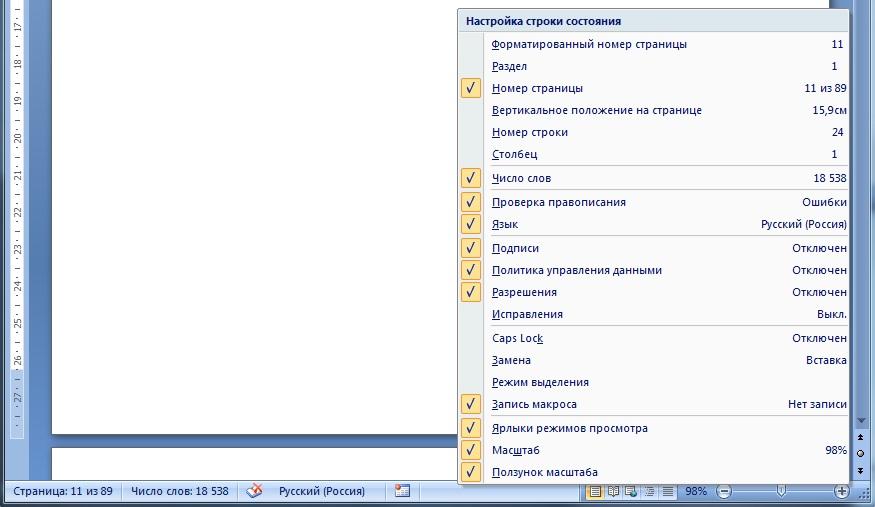Click the macro recording icon in status bar
The height and width of the screenshot is (507, 875).
click(402, 491)
